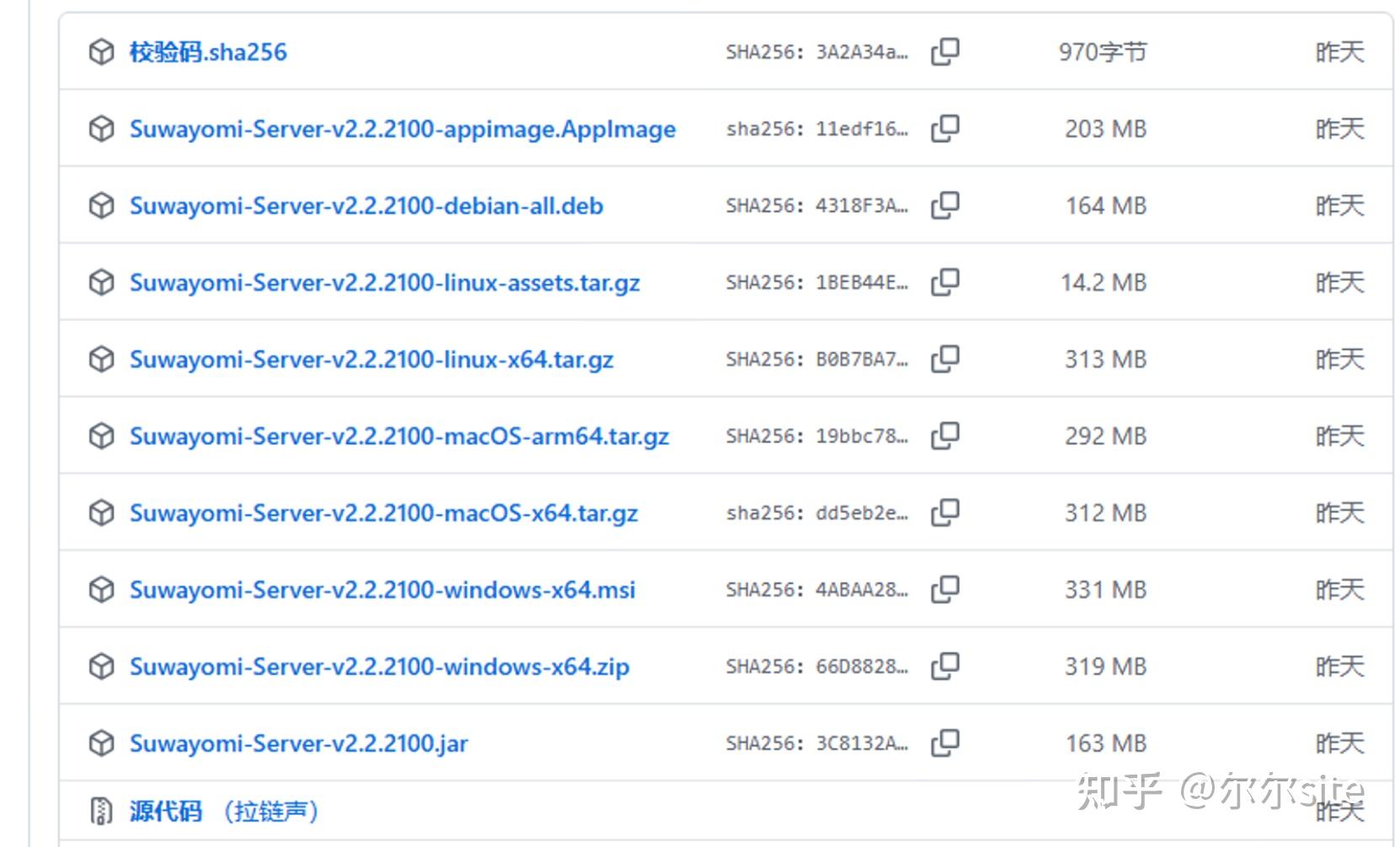Select the SHA256: 66D8828… hash text
This screenshot has height=847, width=1400.
tap(817, 667)
